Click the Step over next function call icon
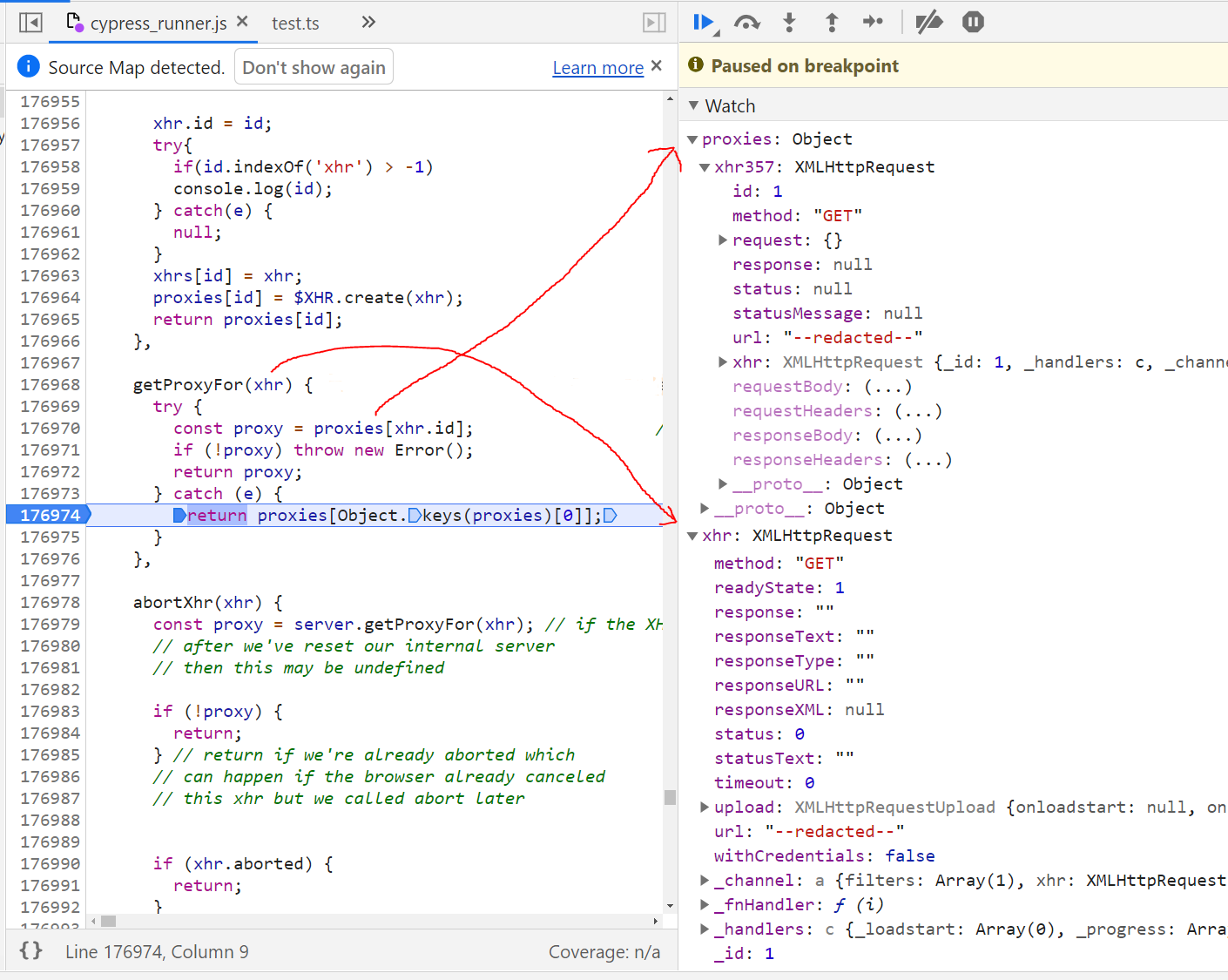 pos(747,23)
